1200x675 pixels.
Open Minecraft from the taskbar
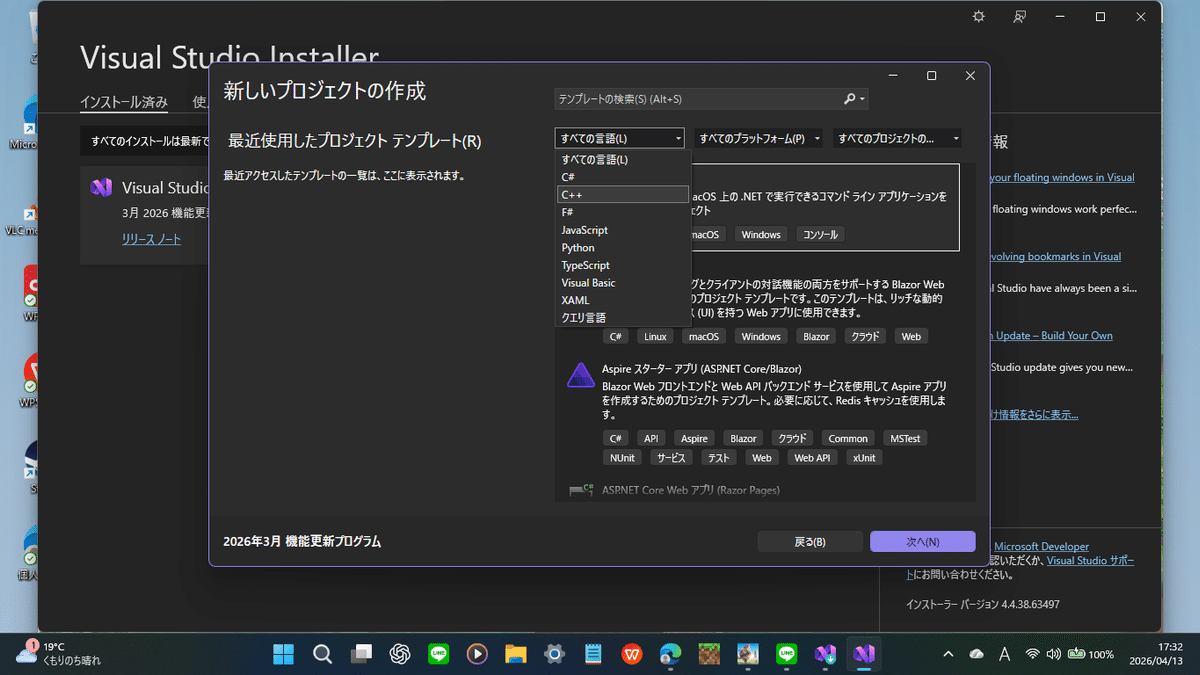708,655
